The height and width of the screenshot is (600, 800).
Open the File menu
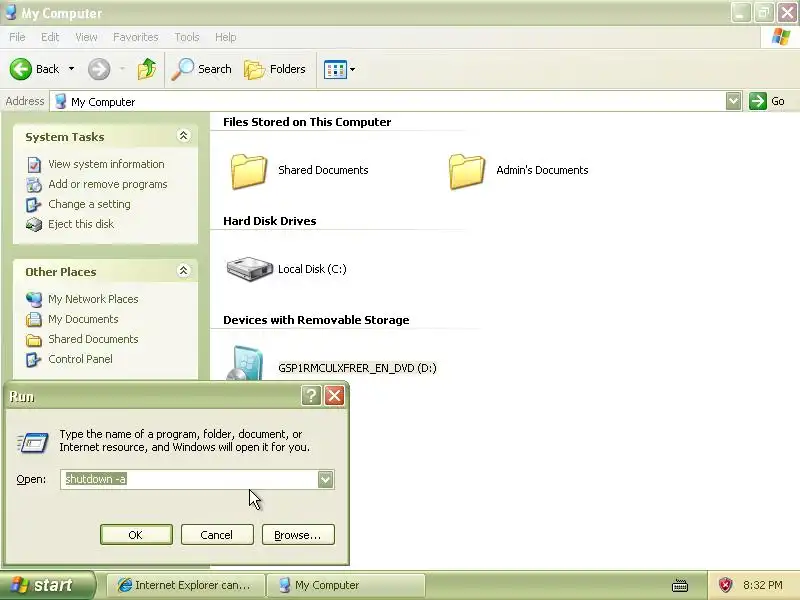(17, 37)
